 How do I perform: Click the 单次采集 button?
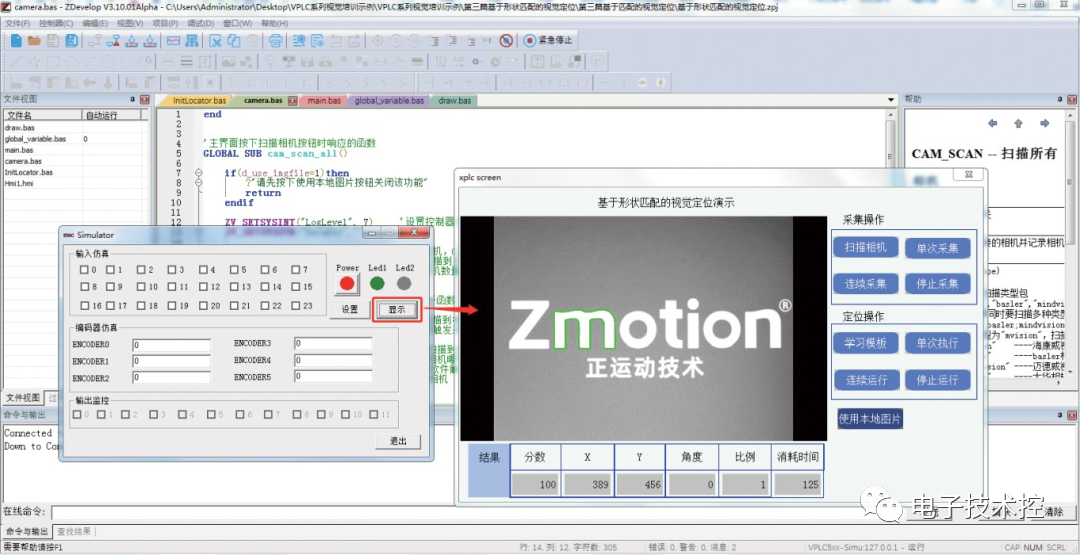click(938, 248)
